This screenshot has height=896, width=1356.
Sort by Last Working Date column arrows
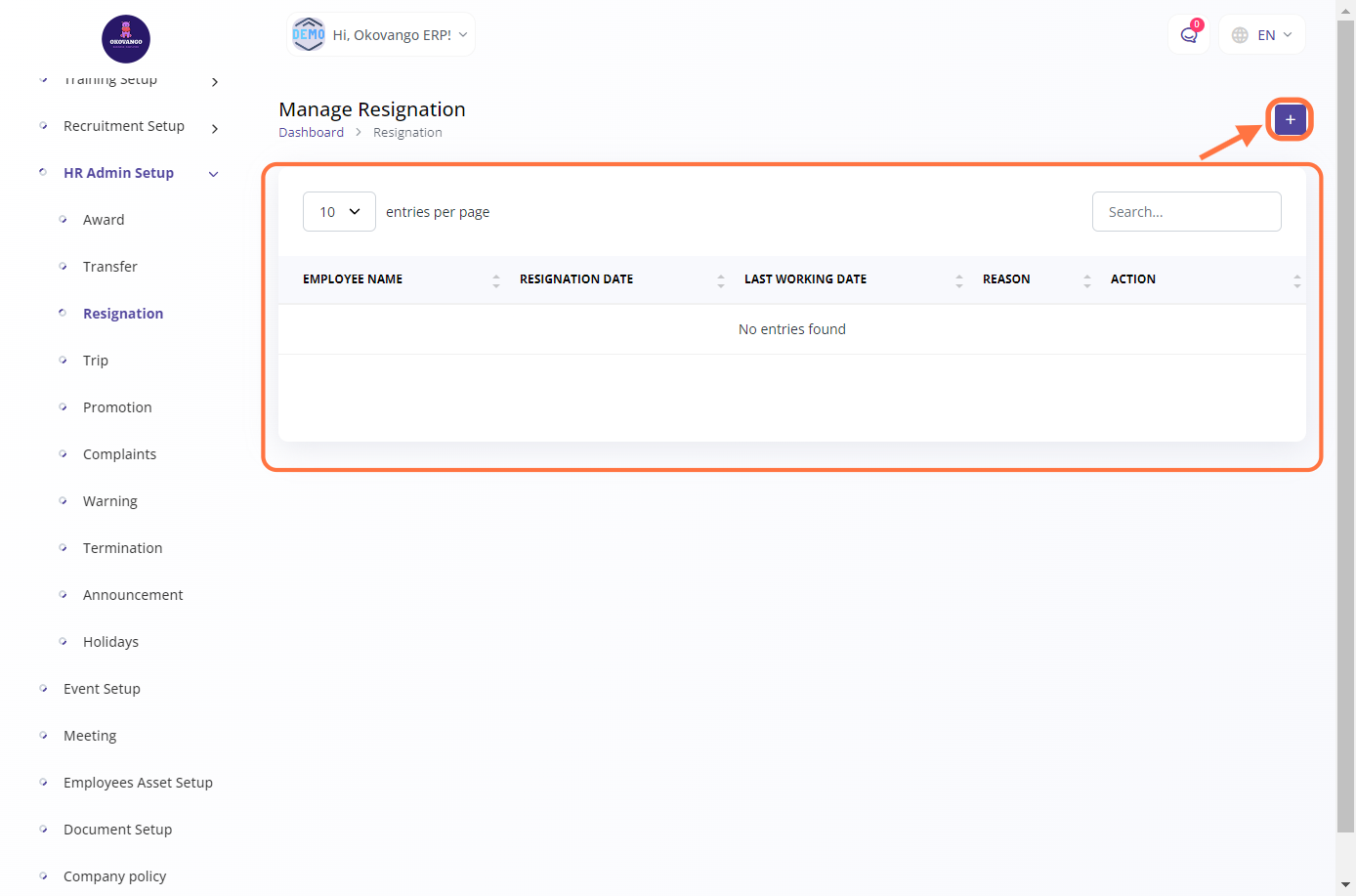click(959, 280)
